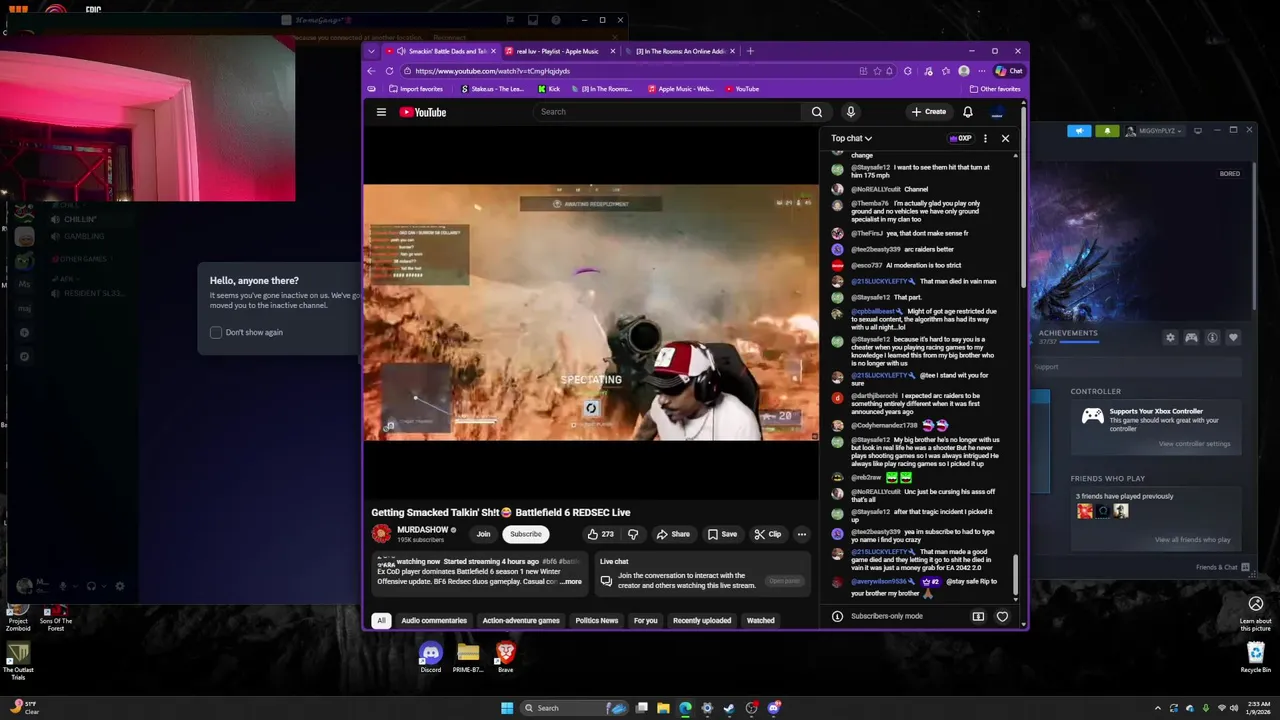This screenshot has width=1280, height=720.
Task: Click the Subscribe button
Action: [x=525, y=534]
